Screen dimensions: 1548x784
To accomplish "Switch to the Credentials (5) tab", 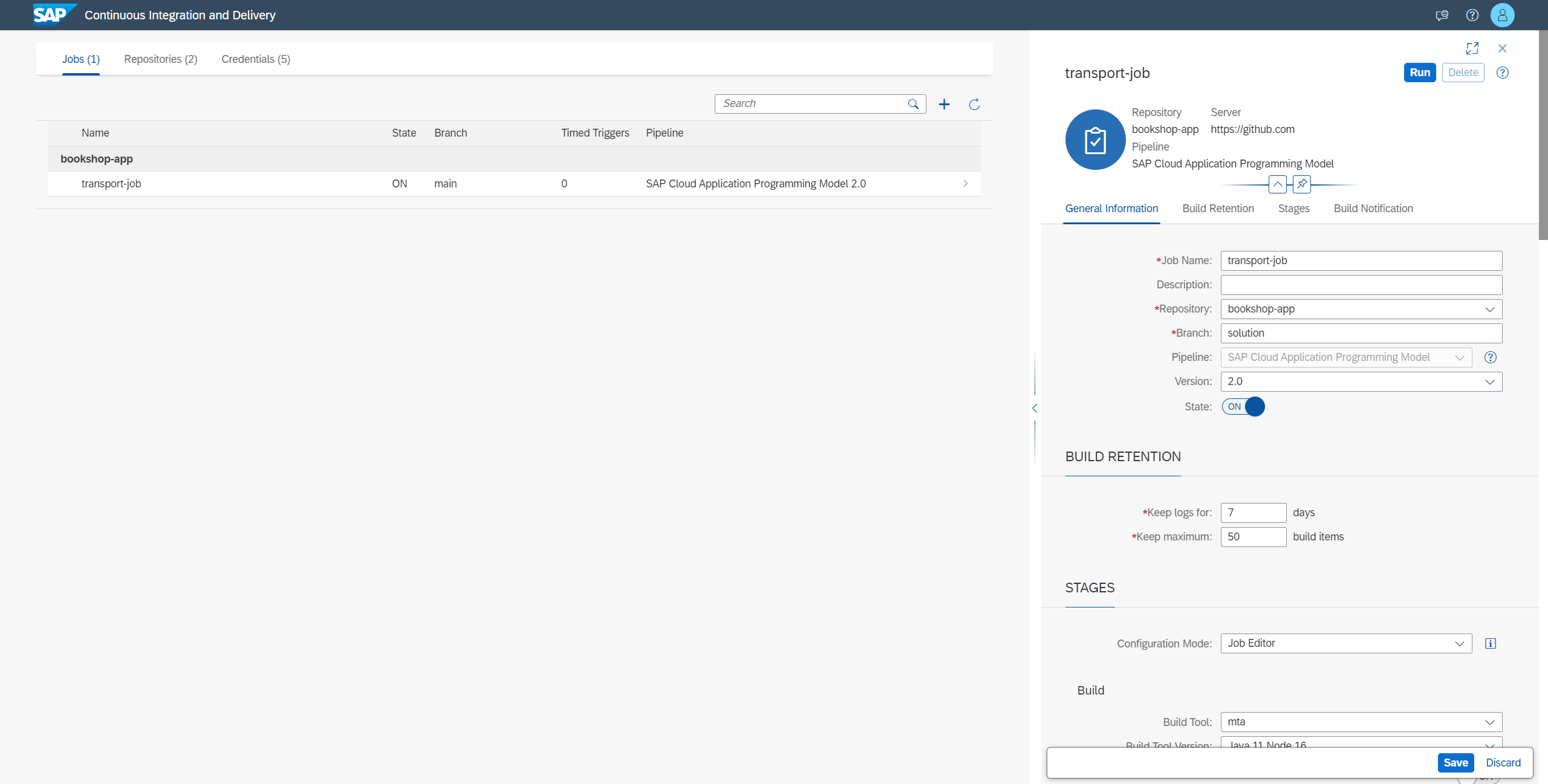I will pyautogui.click(x=256, y=59).
